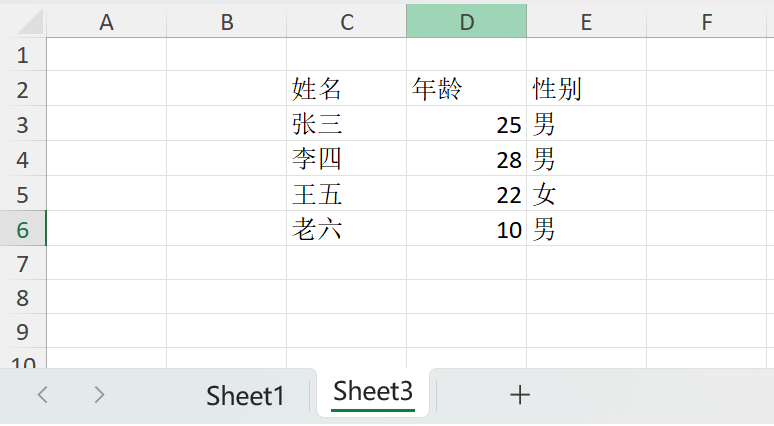Select the 性别 header cell
Image resolution: width=774 pixels, height=426 pixels.
(586, 89)
